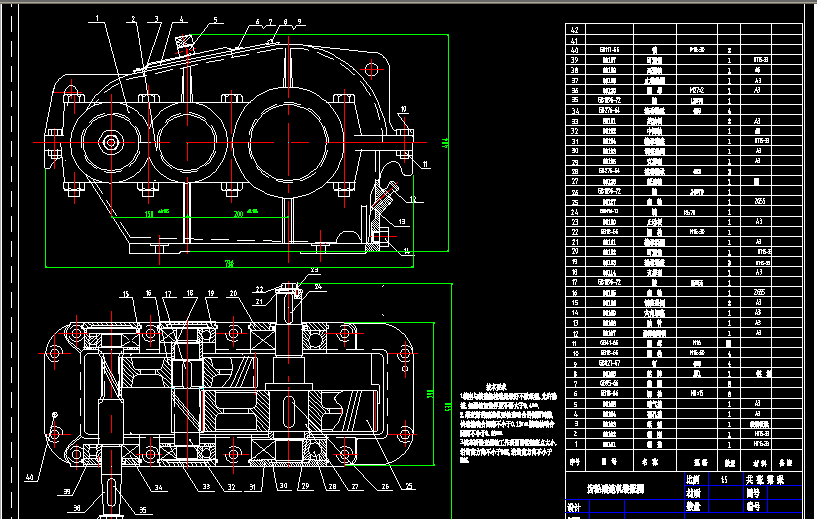The height and width of the screenshot is (519, 817).
Task: Click callout number 28 below the plan view
Action: coord(332,486)
